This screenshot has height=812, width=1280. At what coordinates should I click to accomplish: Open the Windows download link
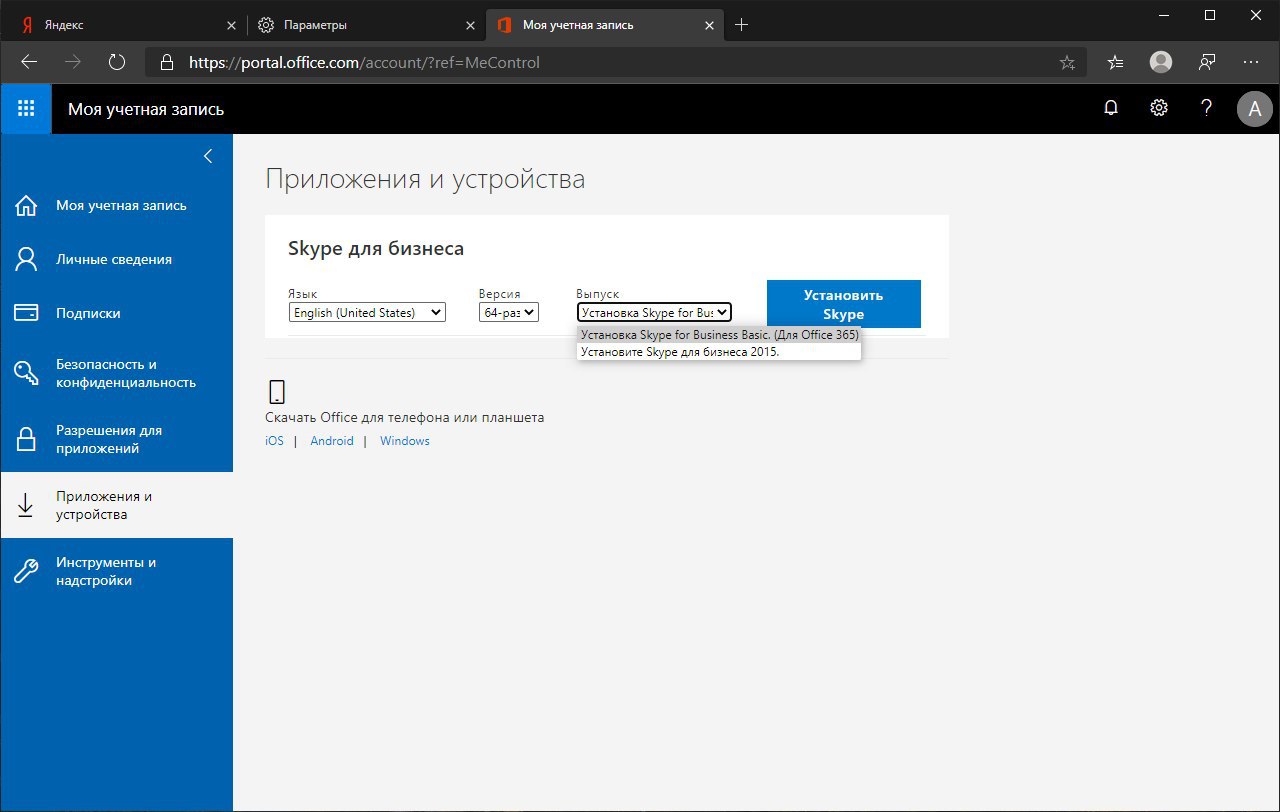[x=405, y=441]
